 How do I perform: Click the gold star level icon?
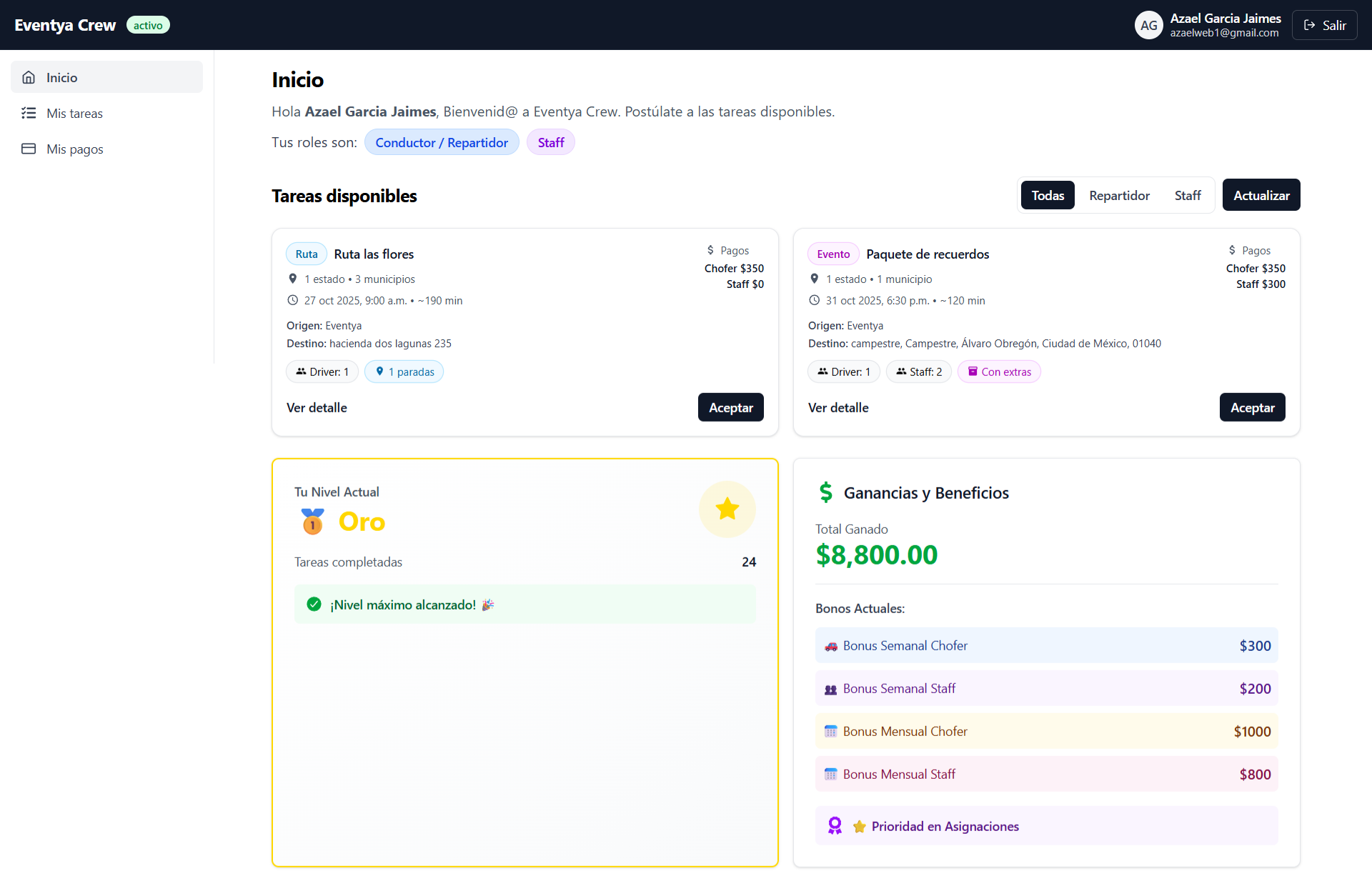[727, 509]
